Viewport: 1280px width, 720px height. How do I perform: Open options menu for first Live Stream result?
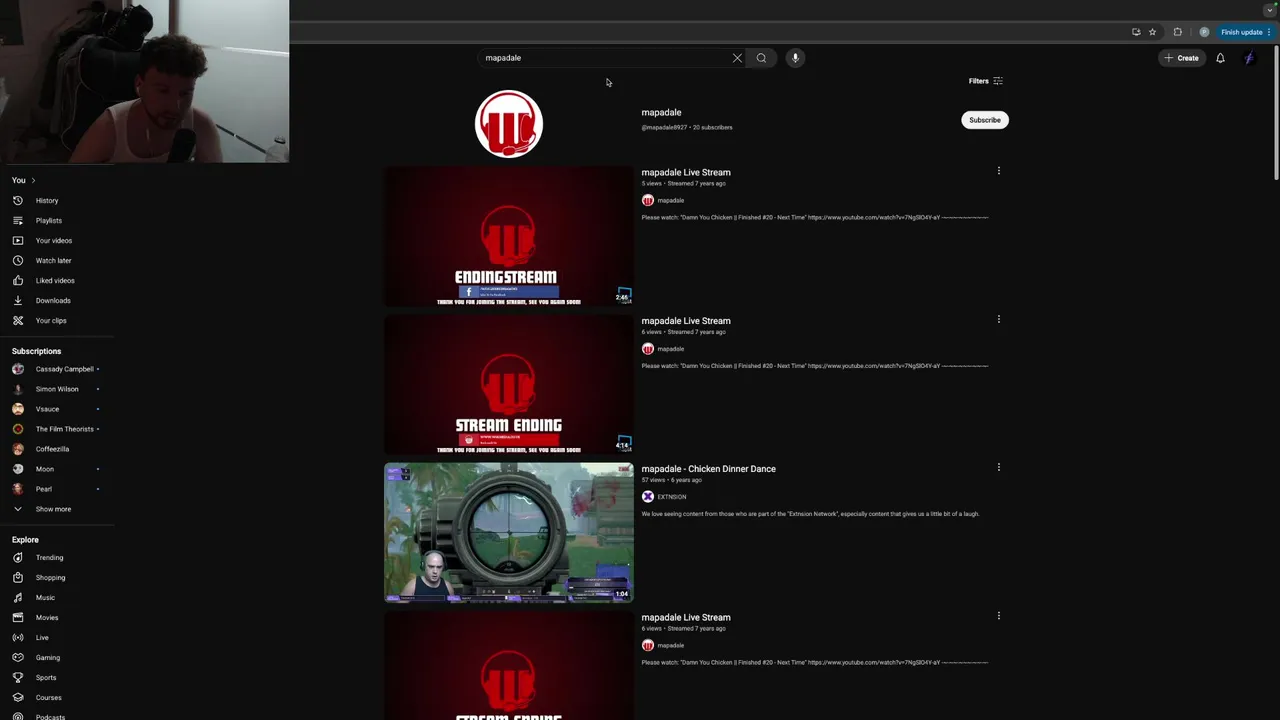point(998,171)
